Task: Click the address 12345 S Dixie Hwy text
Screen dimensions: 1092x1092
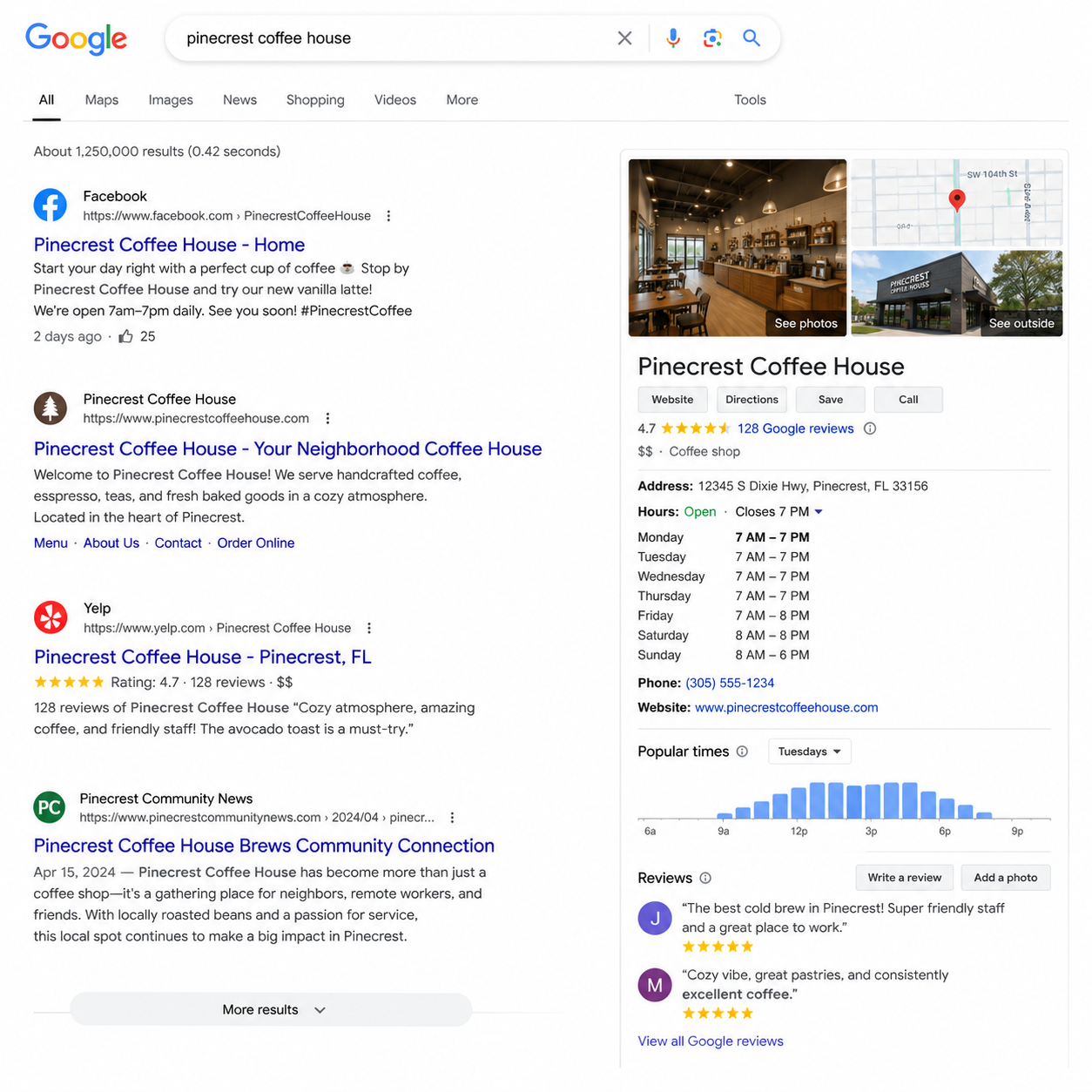Action: 812,486
